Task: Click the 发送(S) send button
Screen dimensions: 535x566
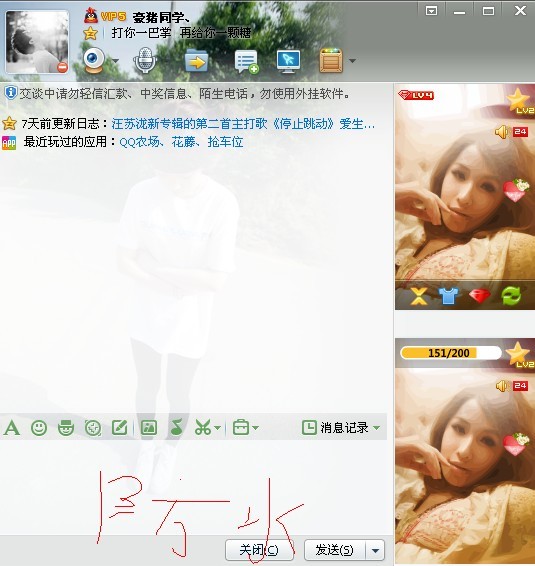Action: click(x=335, y=550)
